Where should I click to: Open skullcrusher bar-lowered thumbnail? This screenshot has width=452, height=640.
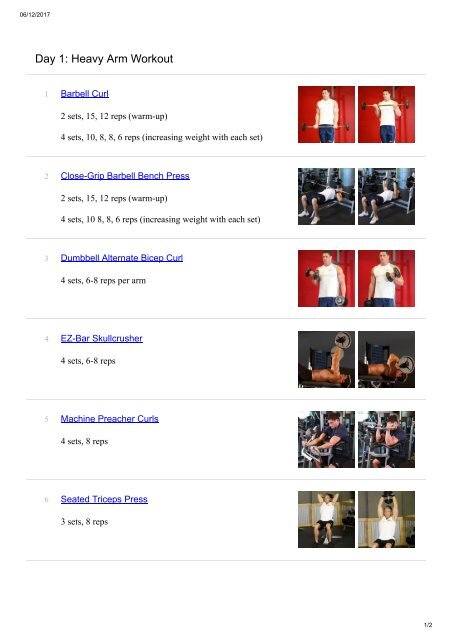[x=386, y=359]
